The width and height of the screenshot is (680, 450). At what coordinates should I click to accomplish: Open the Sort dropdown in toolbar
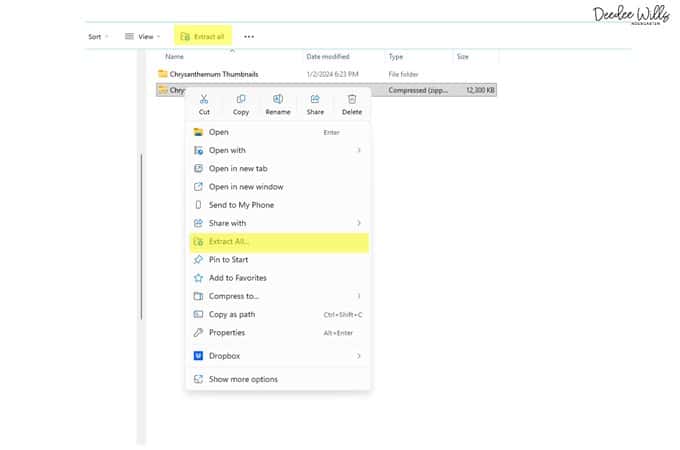coord(98,37)
